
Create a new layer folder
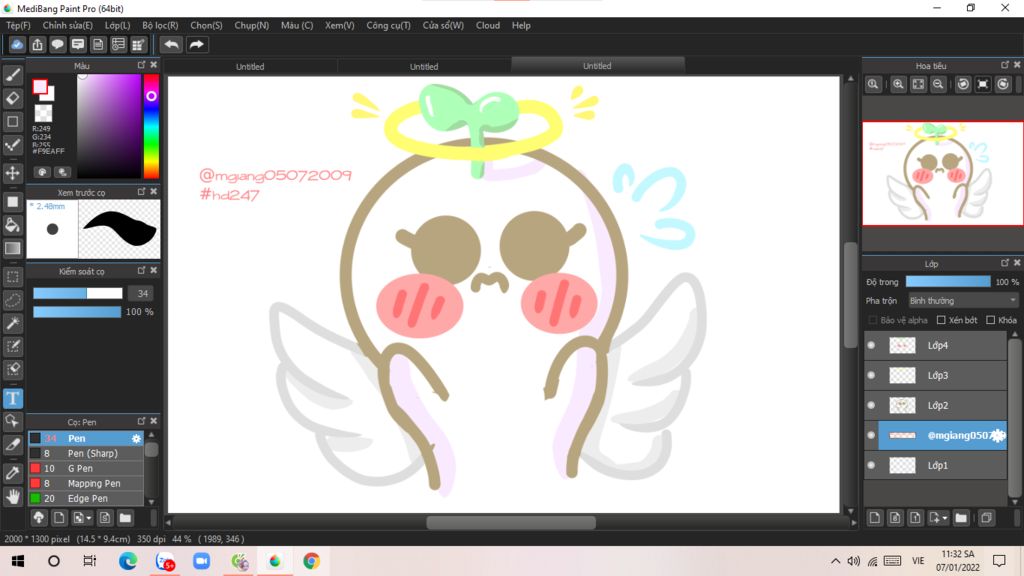(961, 518)
